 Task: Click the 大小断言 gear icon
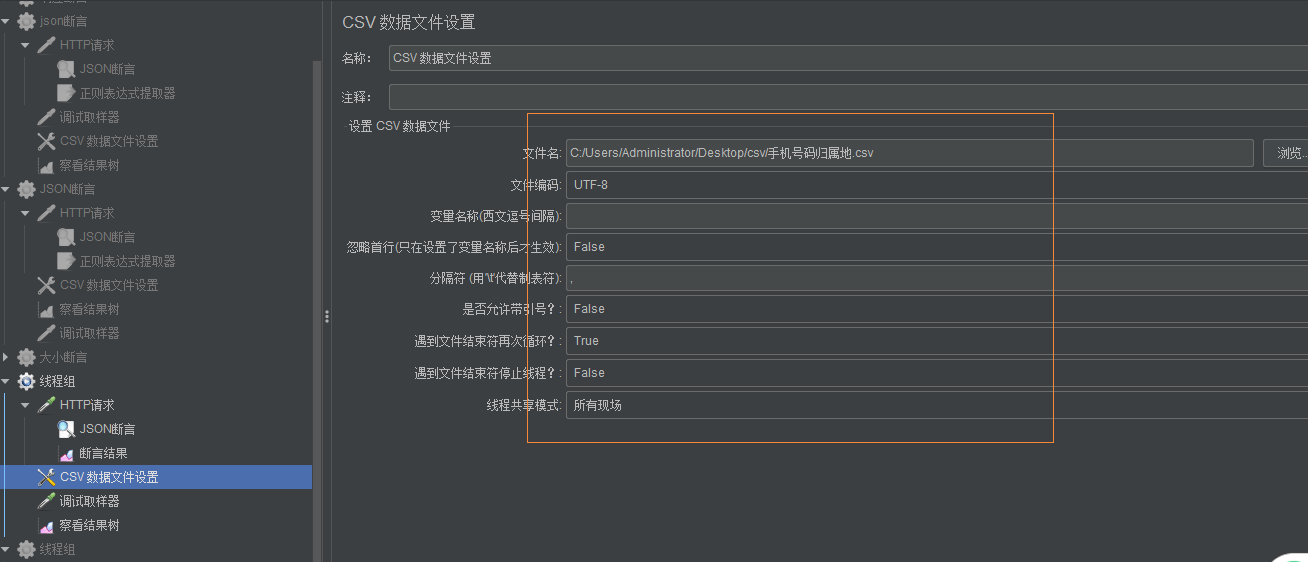(x=27, y=357)
